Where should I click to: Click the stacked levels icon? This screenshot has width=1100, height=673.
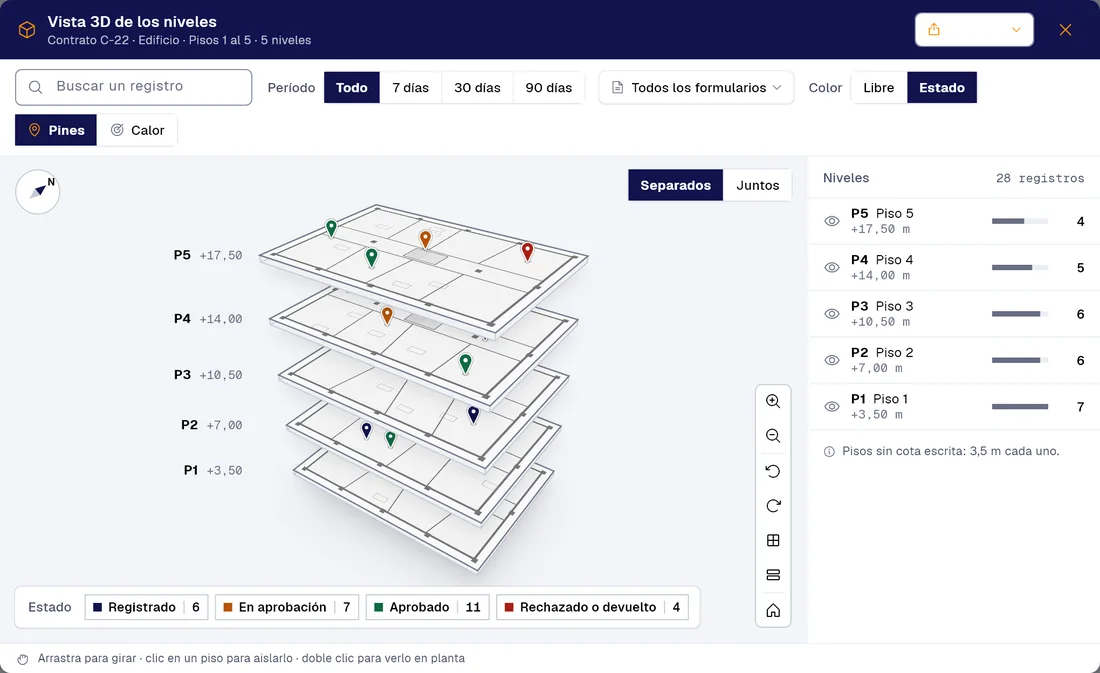tap(773, 575)
